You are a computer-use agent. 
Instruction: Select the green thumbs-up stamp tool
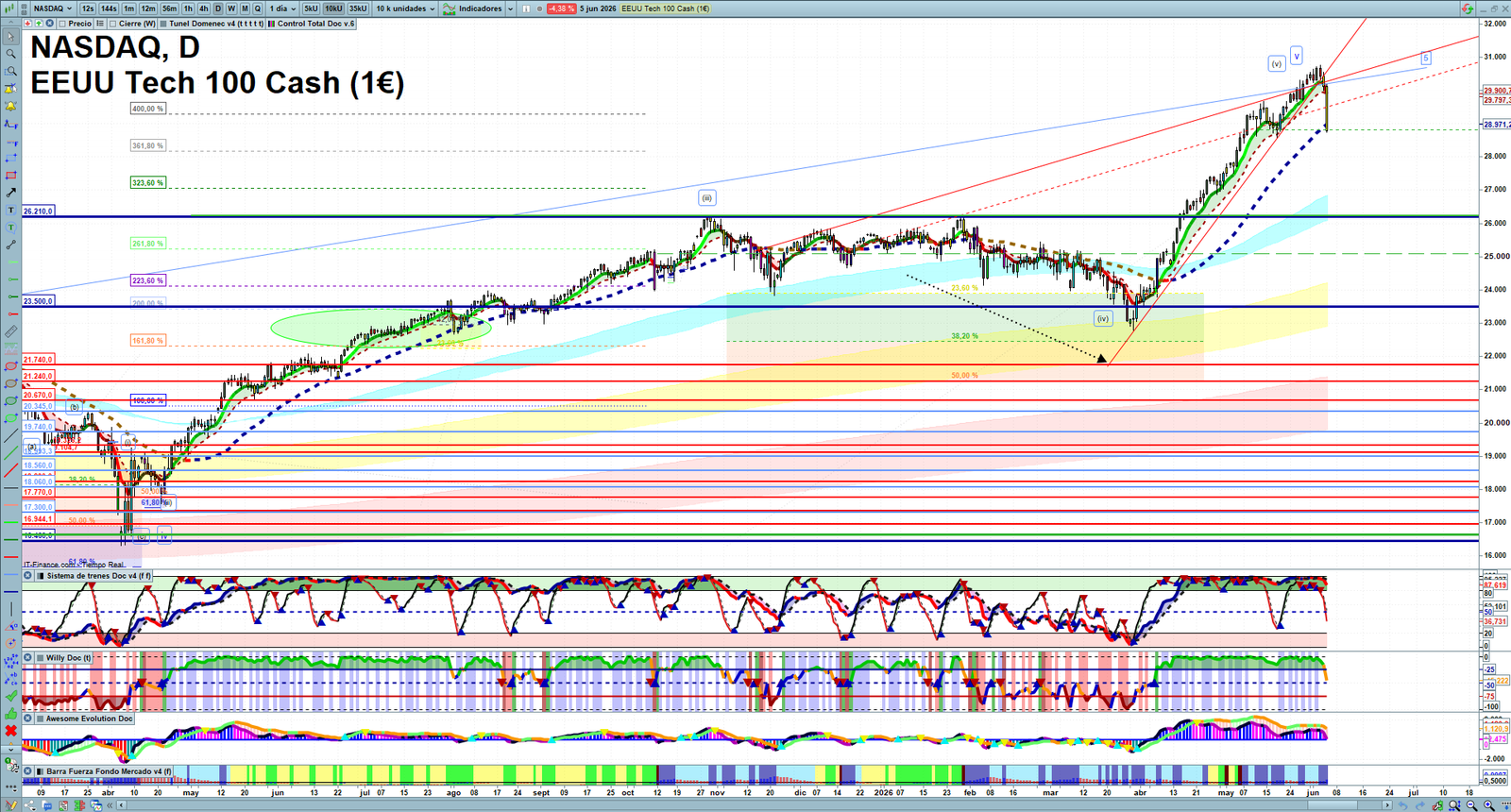click(10, 715)
